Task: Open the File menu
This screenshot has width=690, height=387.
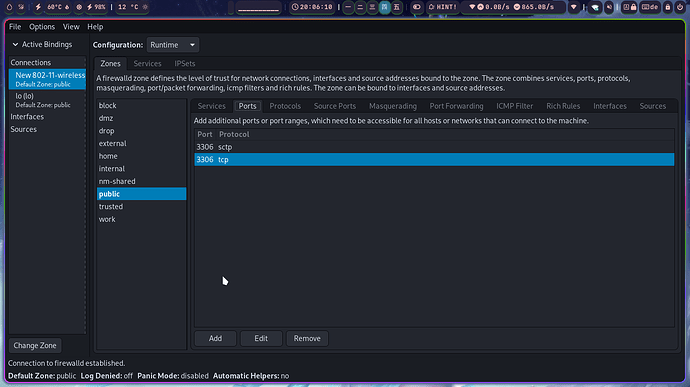Action: [15, 27]
